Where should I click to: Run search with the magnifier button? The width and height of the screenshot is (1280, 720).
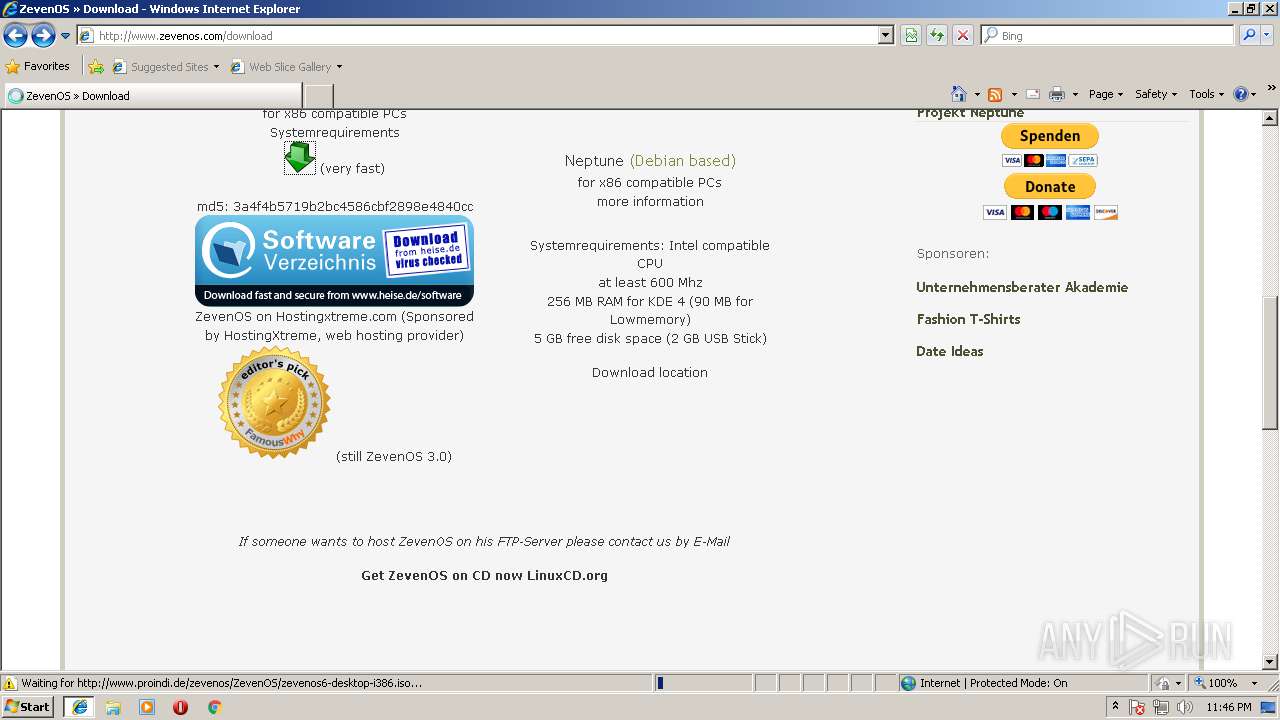click(1248, 35)
